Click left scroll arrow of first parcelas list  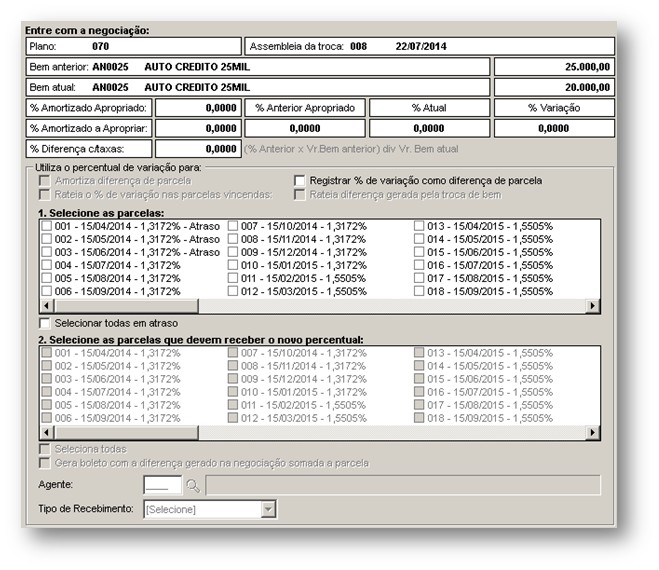click(x=47, y=306)
